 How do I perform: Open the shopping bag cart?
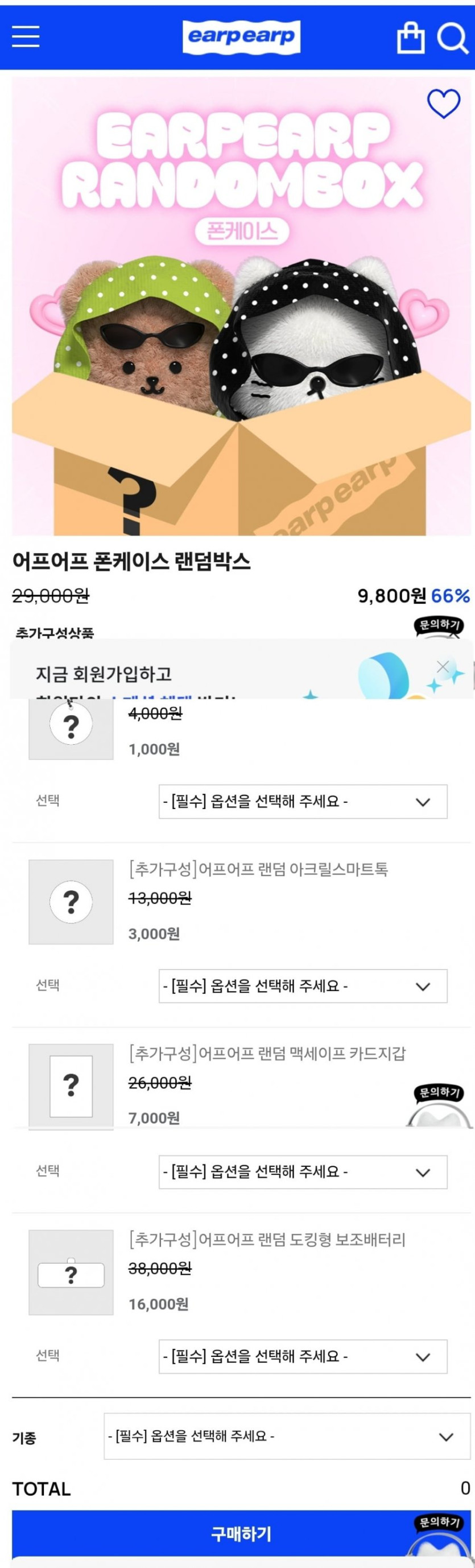(411, 38)
